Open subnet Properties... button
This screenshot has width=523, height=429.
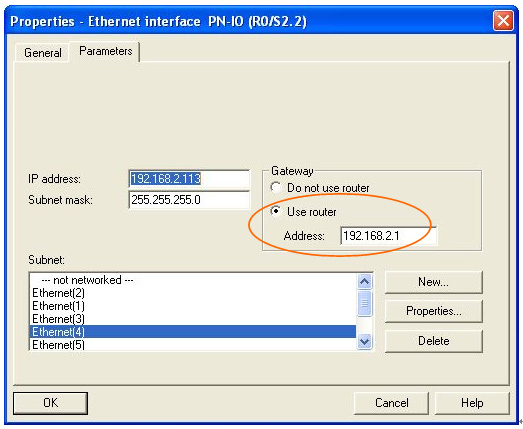point(433,311)
